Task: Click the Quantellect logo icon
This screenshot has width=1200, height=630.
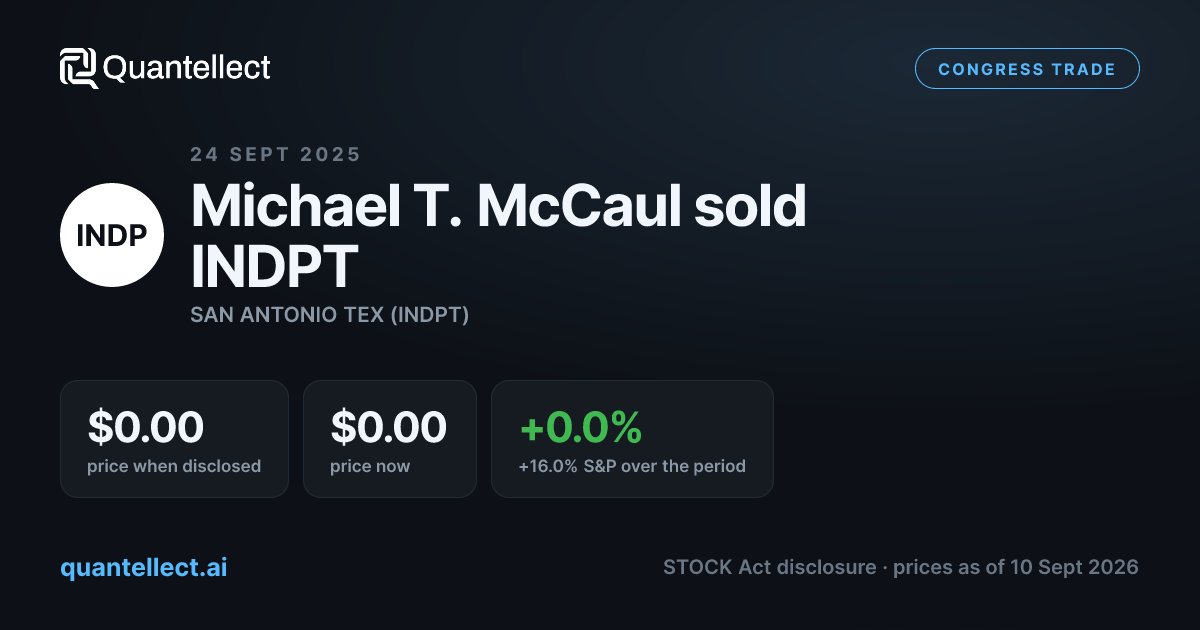Action: pyautogui.click(x=79, y=68)
